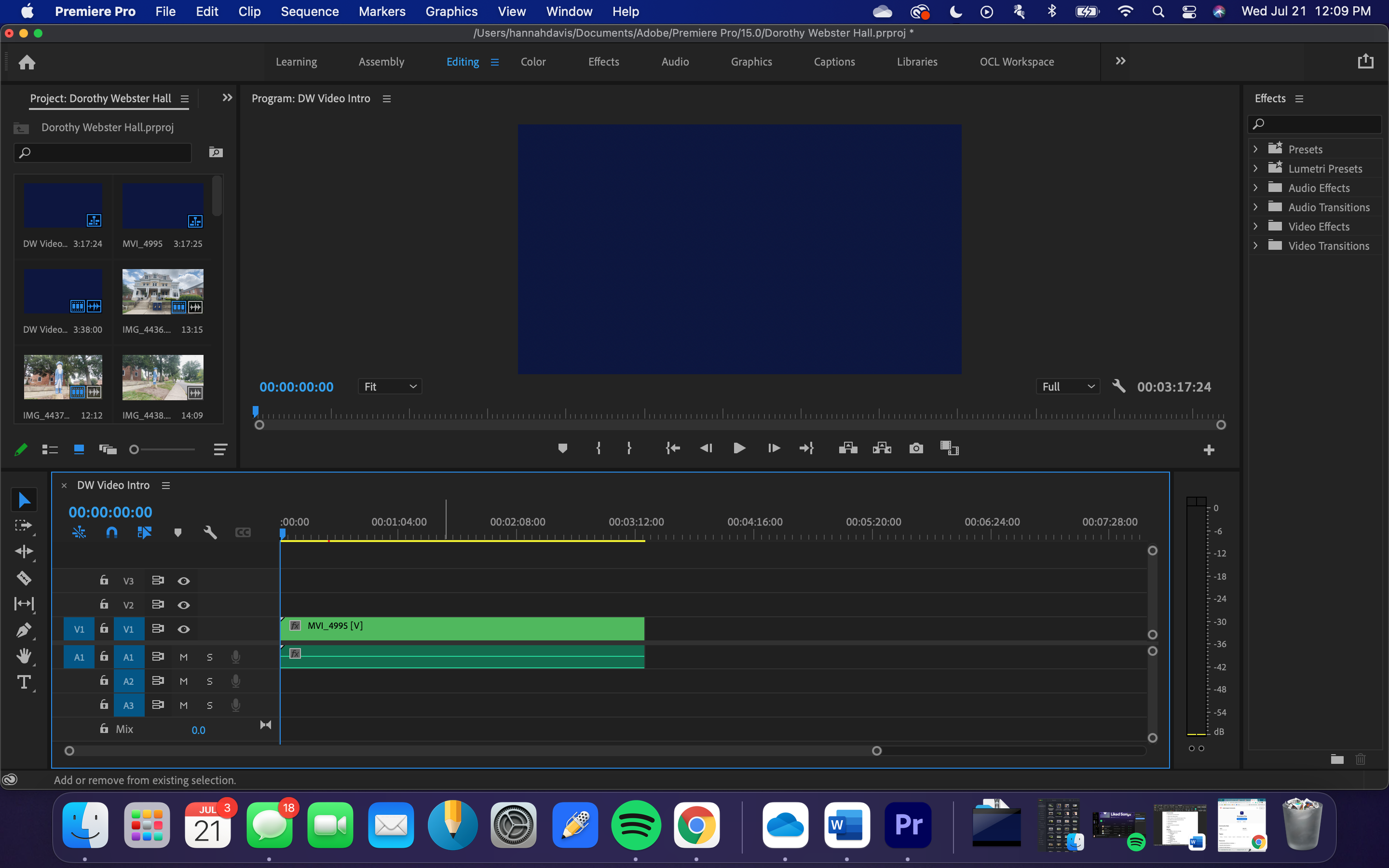This screenshot has width=1389, height=868.
Task: Expand the Video Effects folder
Action: click(1256, 226)
